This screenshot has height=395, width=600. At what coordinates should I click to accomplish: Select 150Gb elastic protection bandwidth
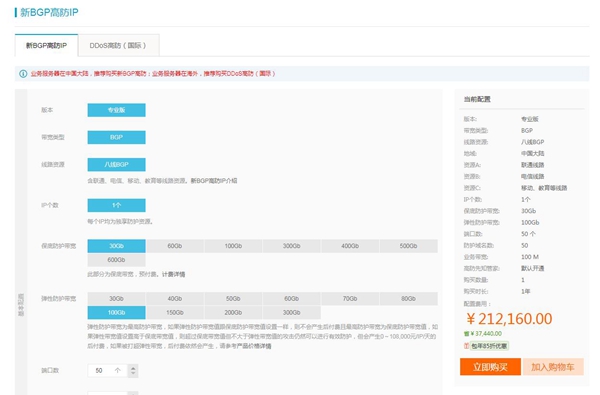175,313
